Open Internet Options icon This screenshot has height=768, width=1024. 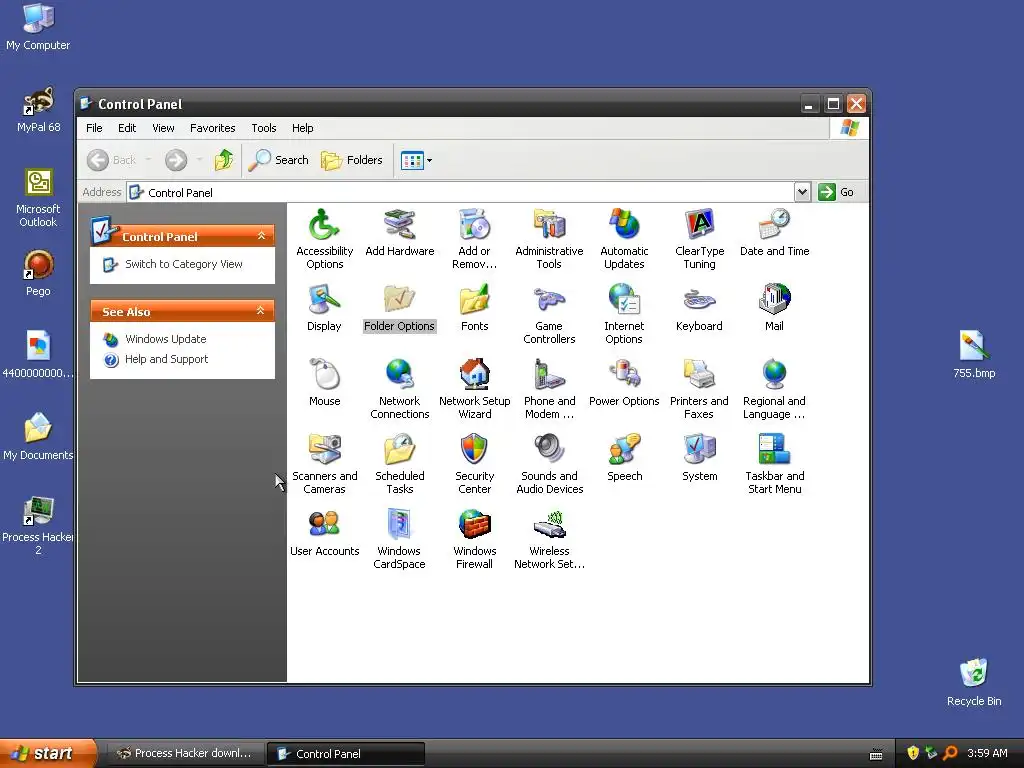[624, 300]
